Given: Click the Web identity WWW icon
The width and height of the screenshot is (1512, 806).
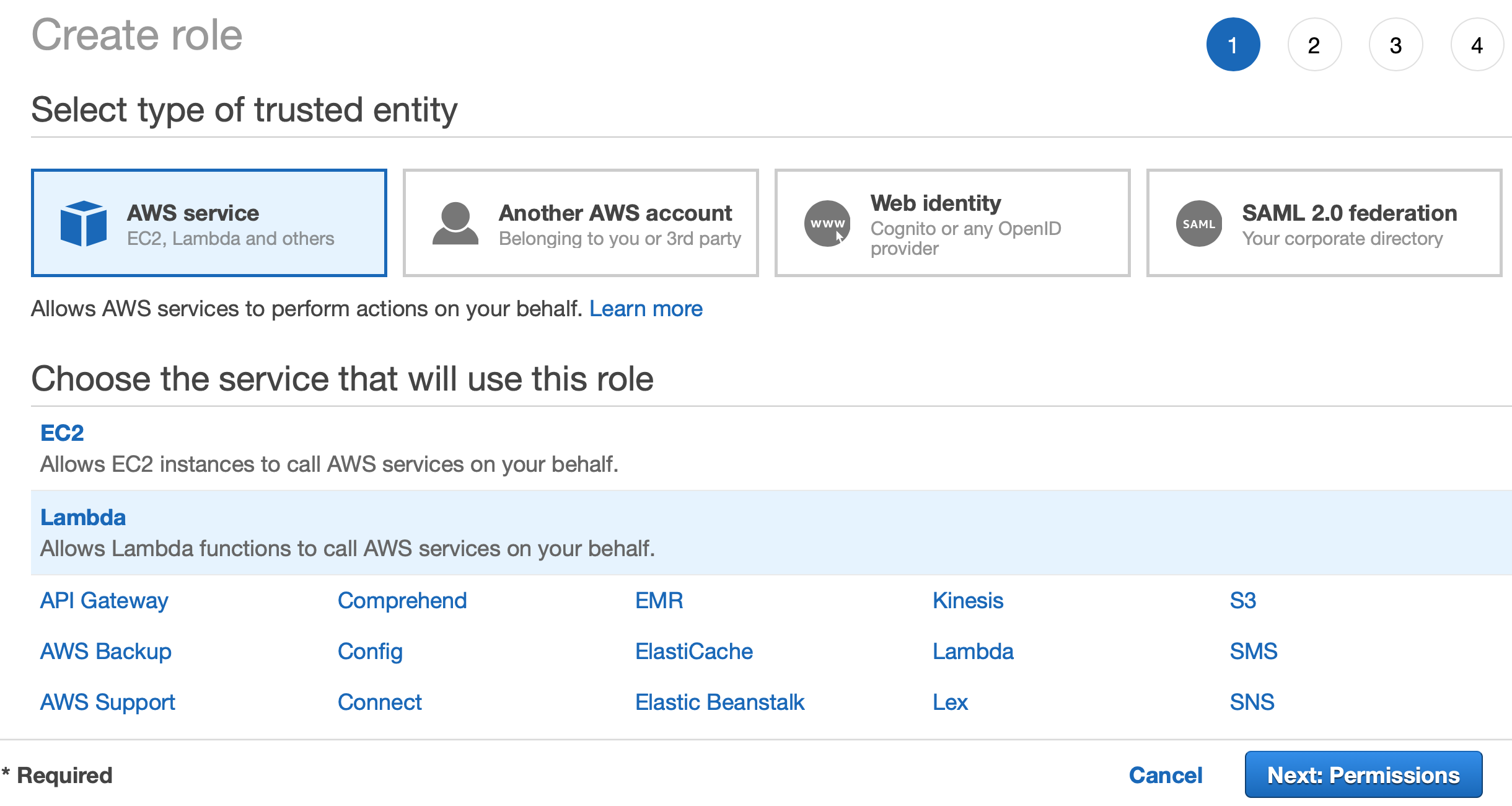Looking at the screenshot, I should (x=827, y=223).
